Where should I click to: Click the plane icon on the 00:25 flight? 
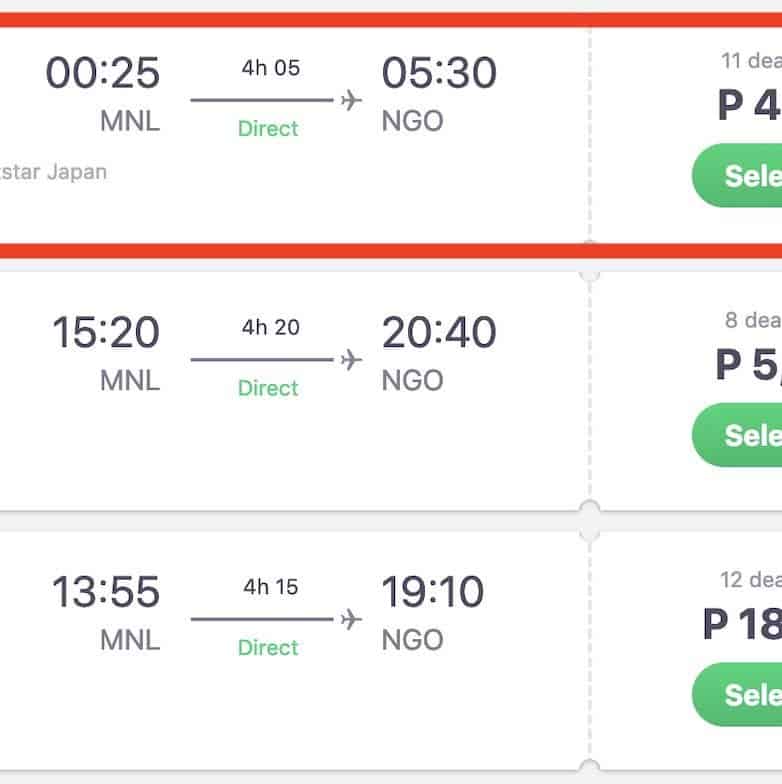(351, 100)
